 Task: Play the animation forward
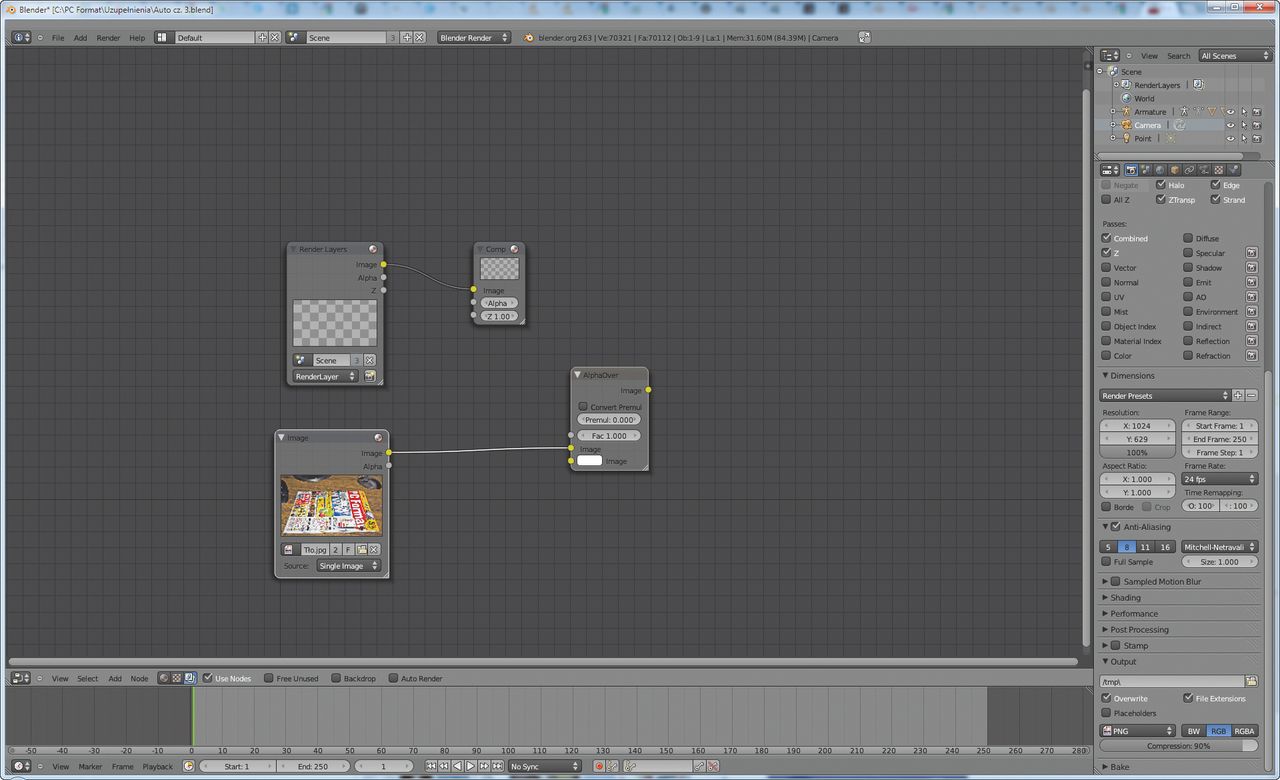tap(470, 766)
